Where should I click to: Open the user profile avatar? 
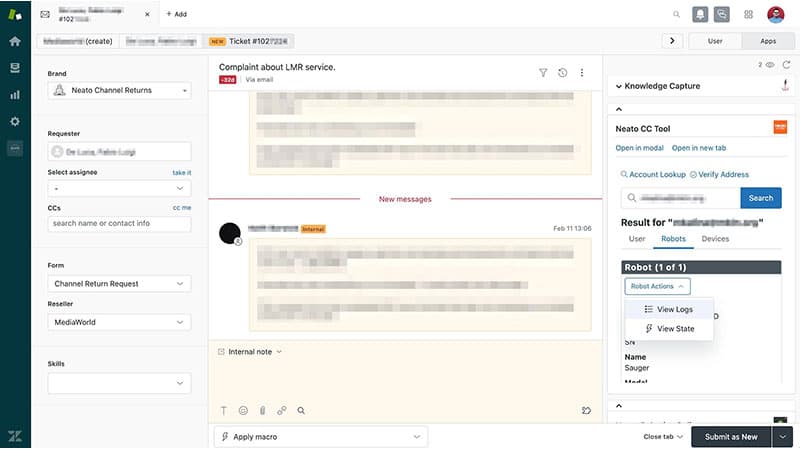tap(776, 14)
